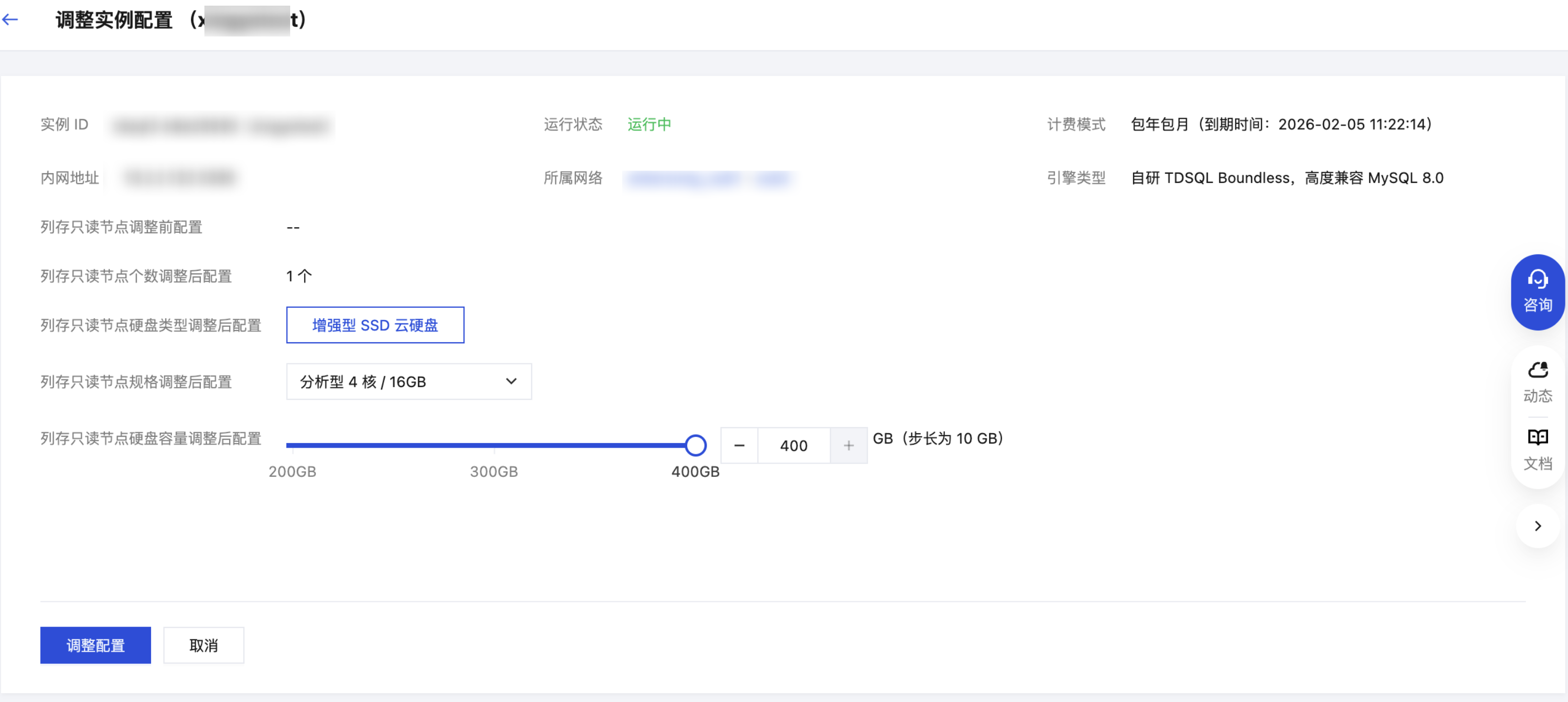Click the 调整实例配置 page title
Viewport: 1568px width, 702px height.
pos(115,20)
